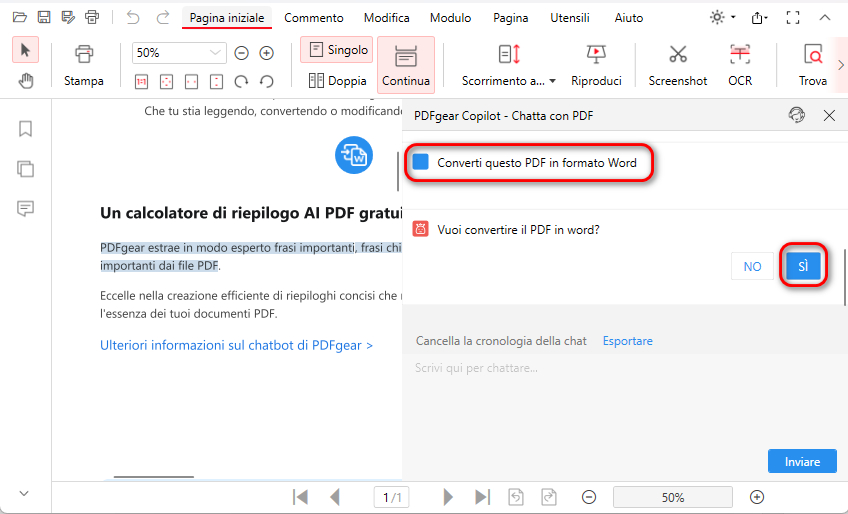Go to the previous page
848x514 pixels.
335,497
